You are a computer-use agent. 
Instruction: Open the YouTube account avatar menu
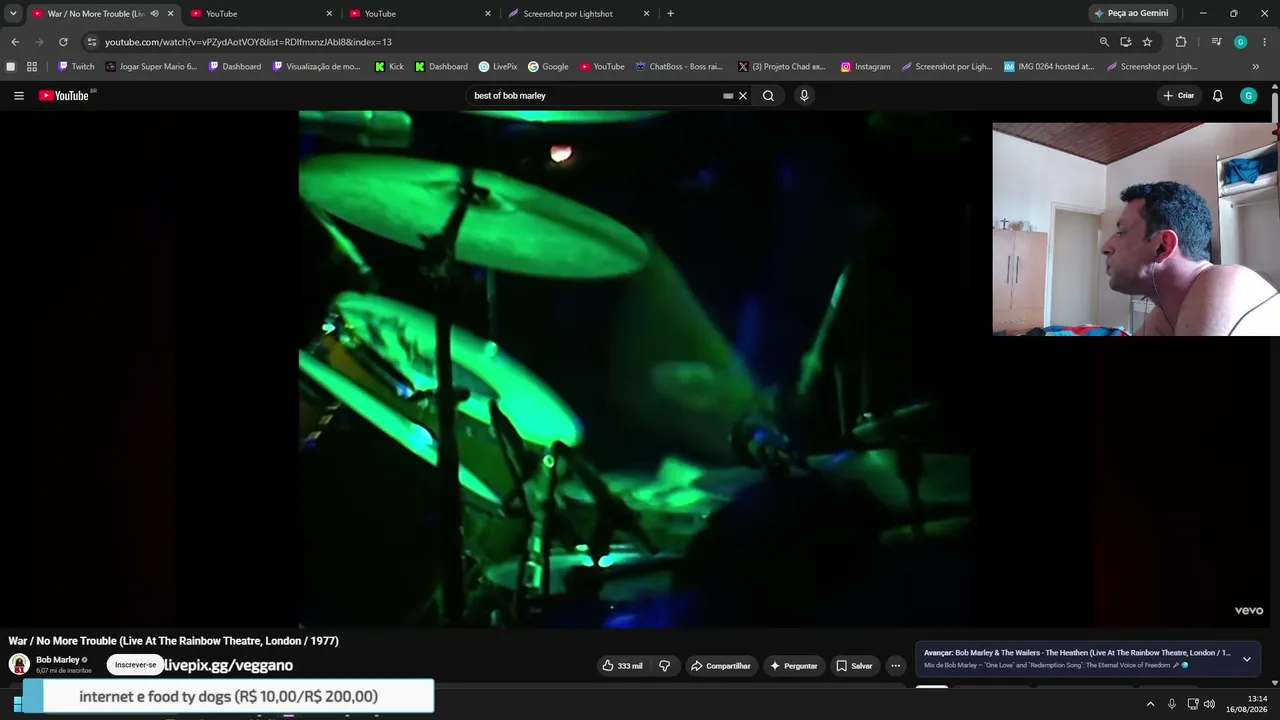pyautogui.click(x=1248, y=96)
